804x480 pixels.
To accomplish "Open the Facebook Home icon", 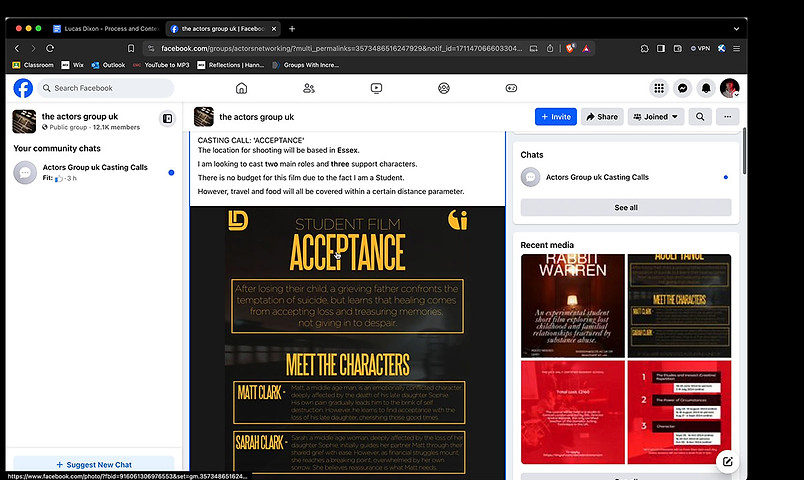I will coord(241,88).
